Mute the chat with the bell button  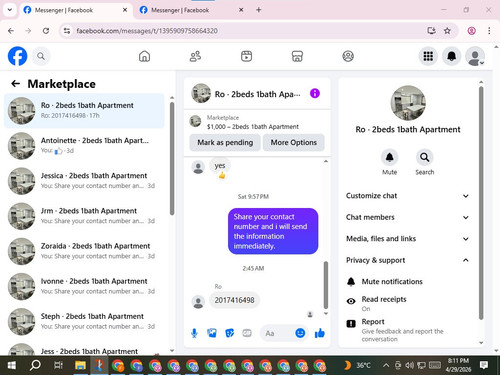(389, 157)
